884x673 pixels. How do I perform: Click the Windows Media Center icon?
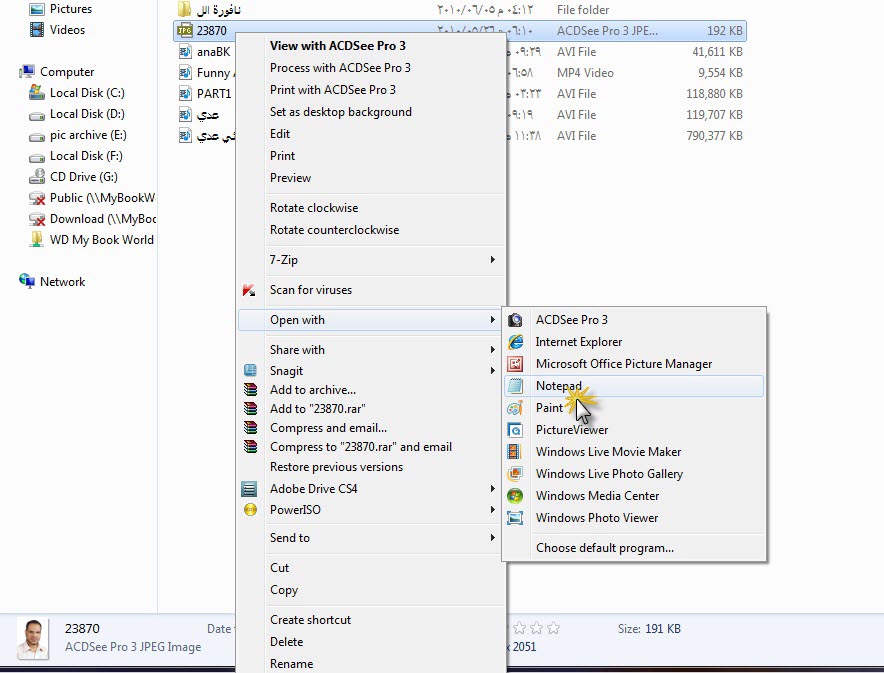pos(515,496)
